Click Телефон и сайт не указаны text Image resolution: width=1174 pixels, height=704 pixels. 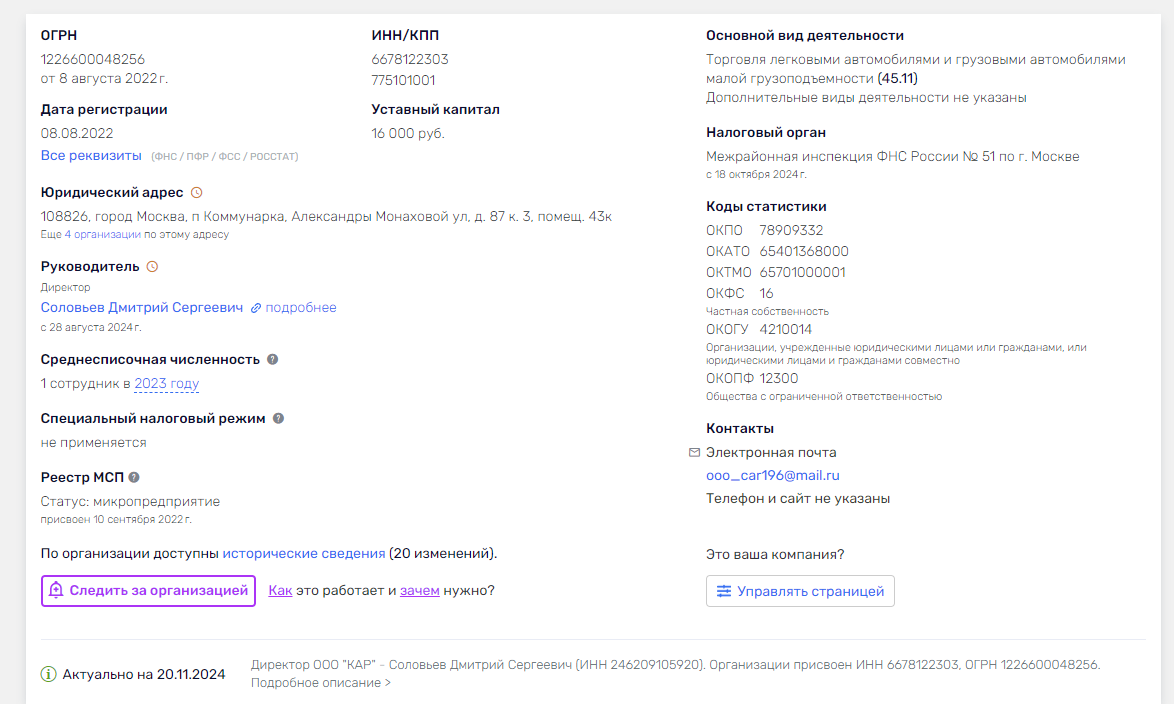798,499
